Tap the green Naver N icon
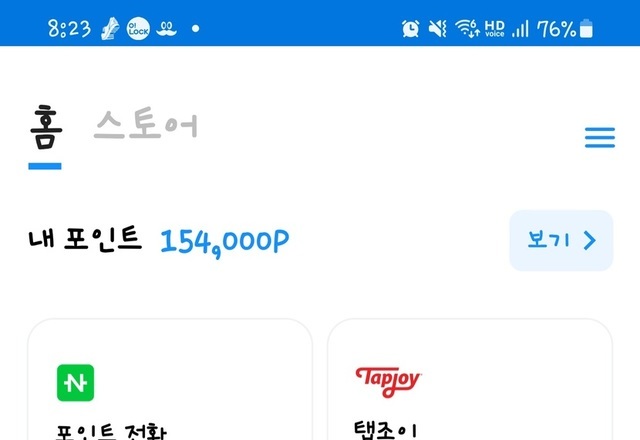The width and height of the screenshot is (640, 440). [76, 383]
